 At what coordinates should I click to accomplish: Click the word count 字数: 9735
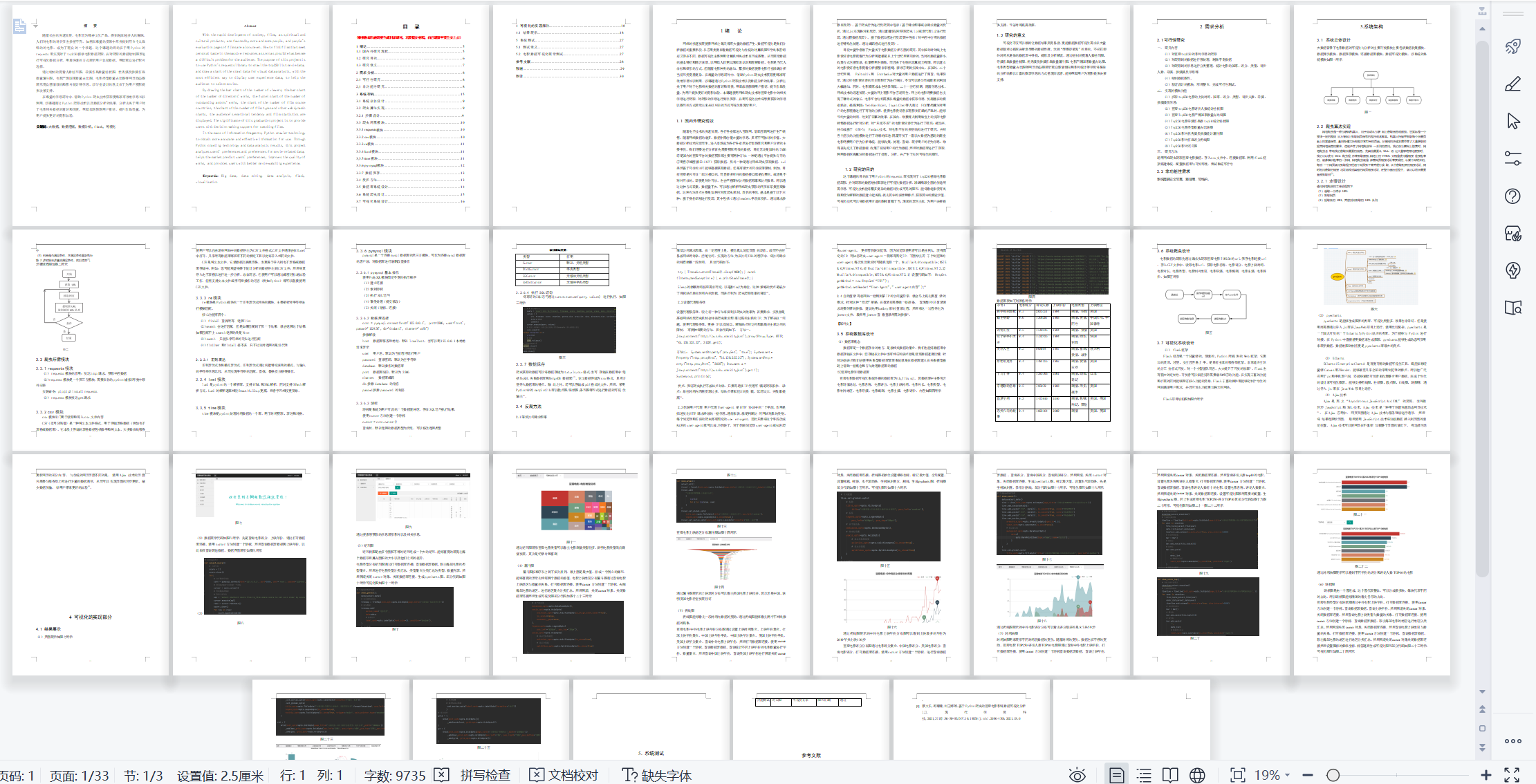tap(395, 775)
